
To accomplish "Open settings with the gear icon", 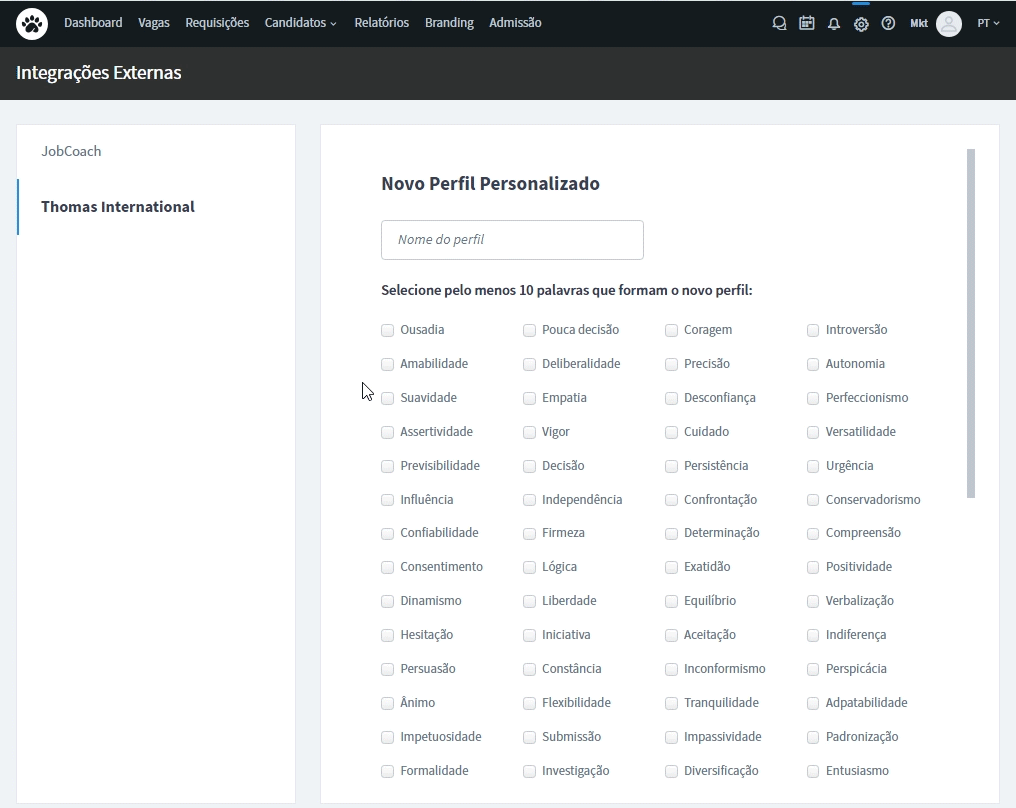I will (x=861, y=23).
